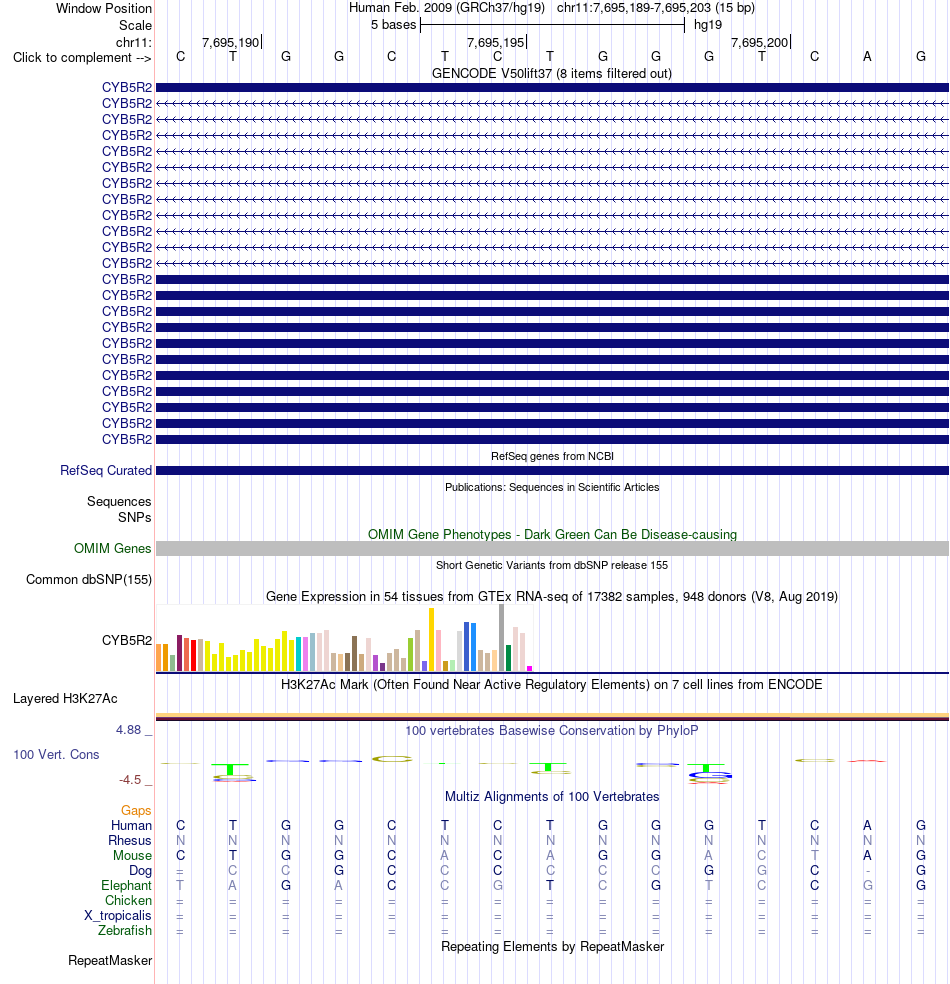Image resolution: width=950 pixels, height=984 pixels.
Task: Click the chr11:7,695,189-7,695,203 position text
Action: coord(656,8)
